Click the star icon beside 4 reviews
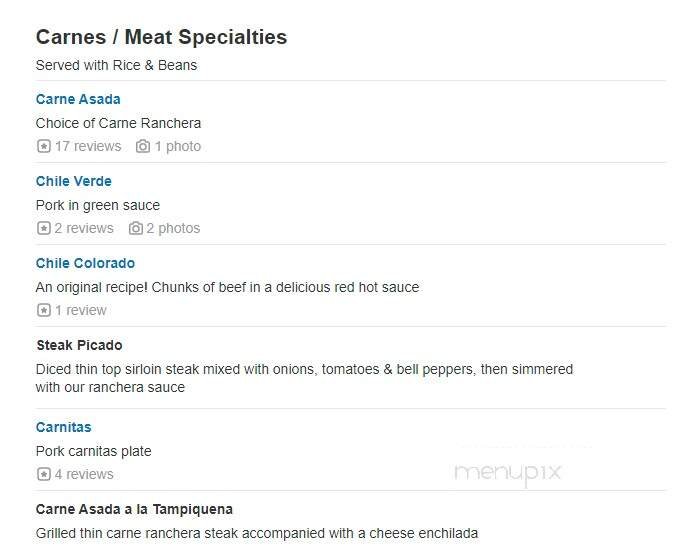The width and height of the screenshot is (687, 555). click(x=43, y=474)
